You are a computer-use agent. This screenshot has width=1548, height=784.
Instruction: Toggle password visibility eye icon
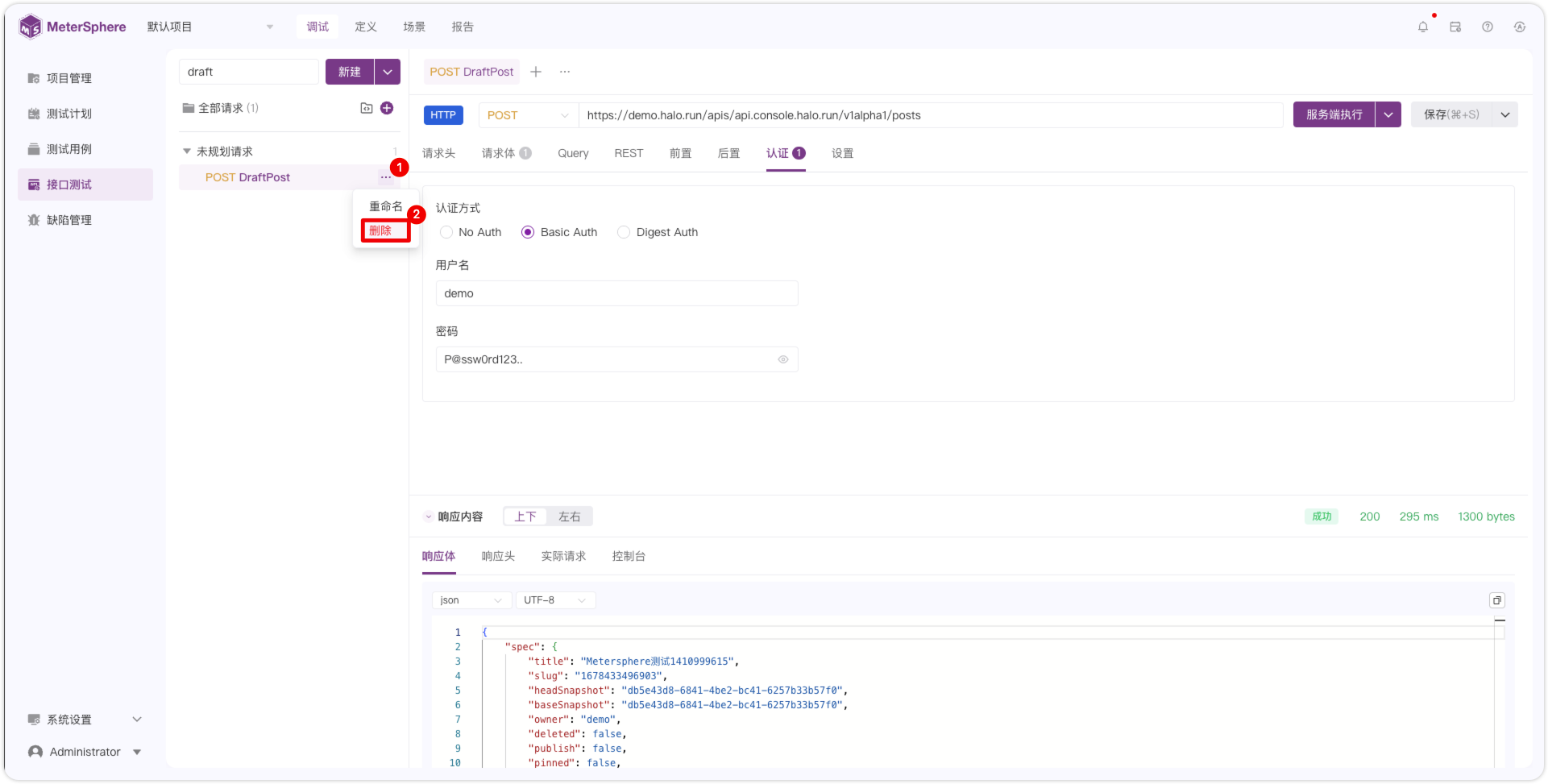(x=783, y=359)
